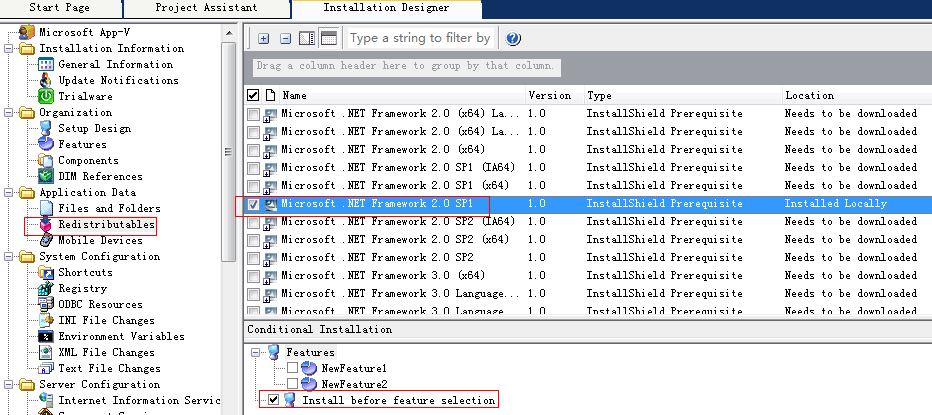Select the Shortcuts view icon

click(46, 272)
